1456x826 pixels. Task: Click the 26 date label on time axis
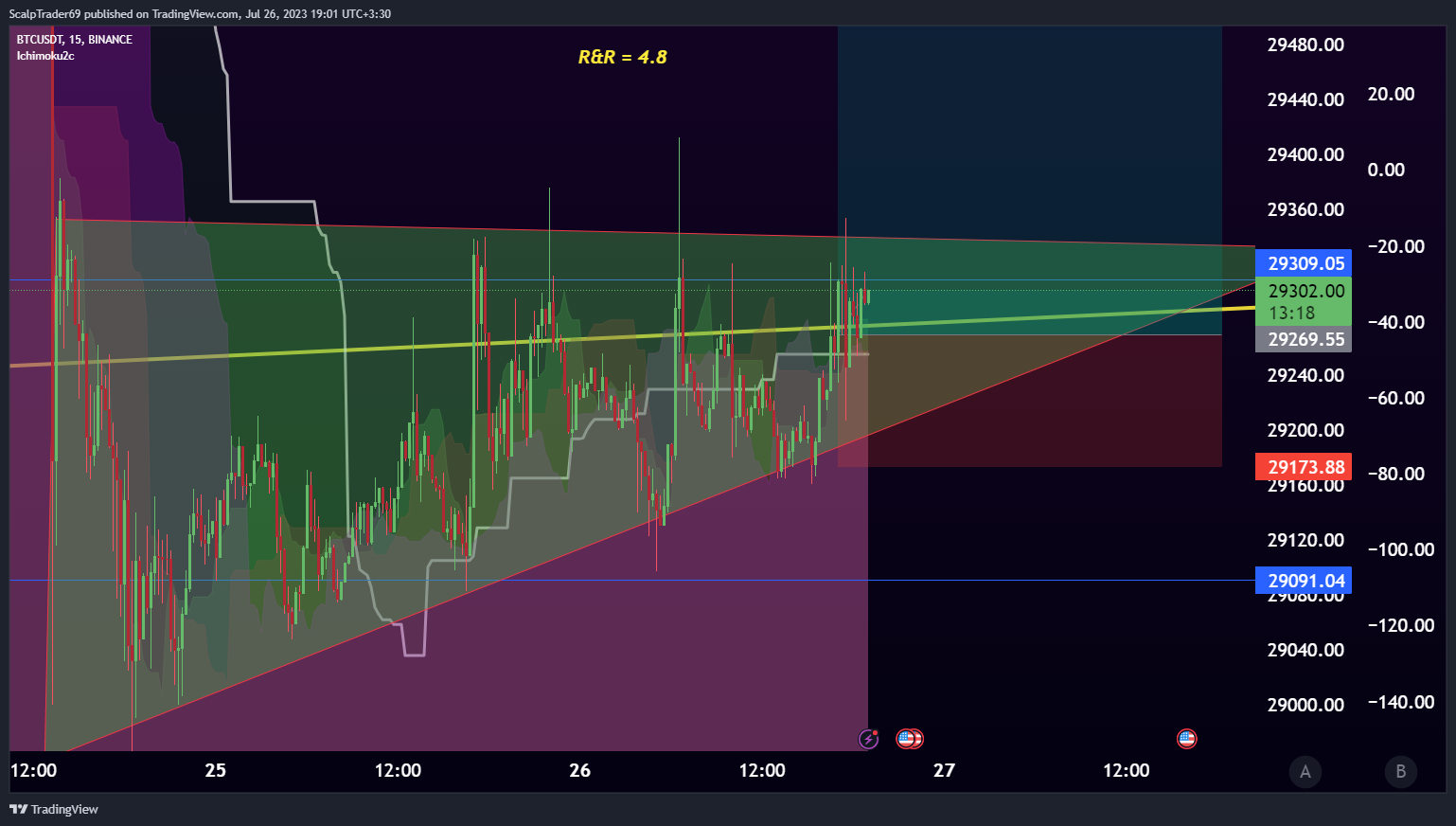pos(580,770)
